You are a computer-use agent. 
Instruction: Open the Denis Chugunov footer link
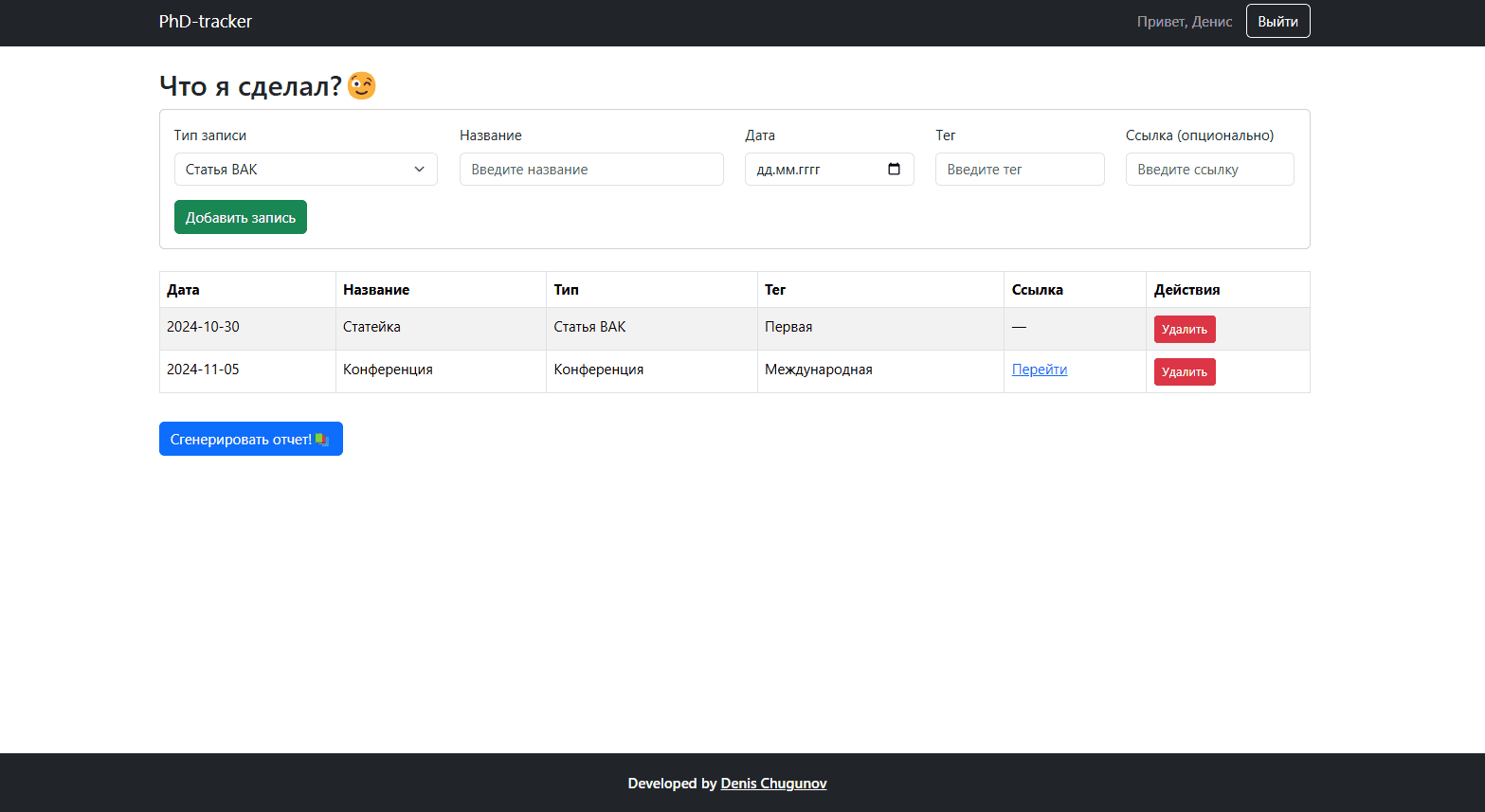tap(773, 784)
